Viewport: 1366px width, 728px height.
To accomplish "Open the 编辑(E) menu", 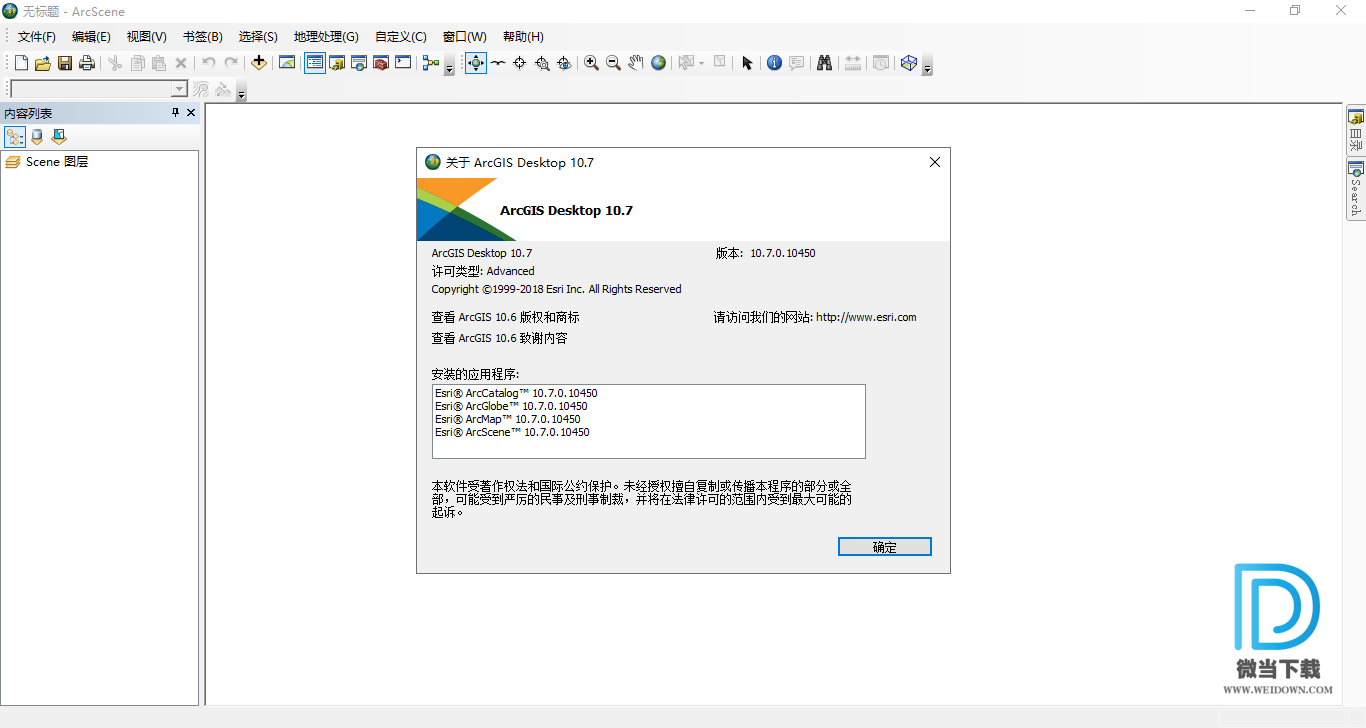I will [91, 37].
